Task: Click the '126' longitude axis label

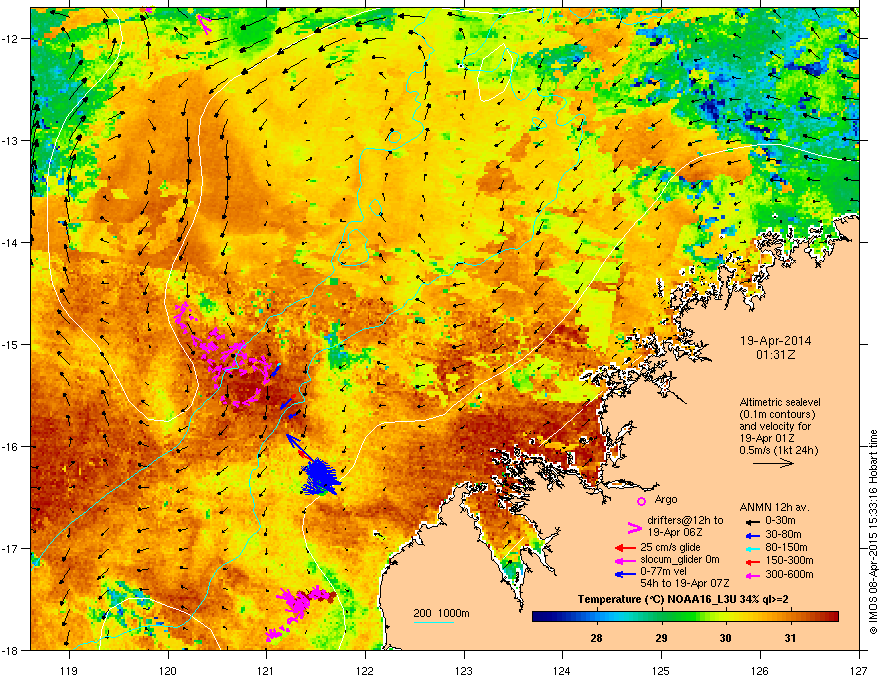Action: point(760,670)
